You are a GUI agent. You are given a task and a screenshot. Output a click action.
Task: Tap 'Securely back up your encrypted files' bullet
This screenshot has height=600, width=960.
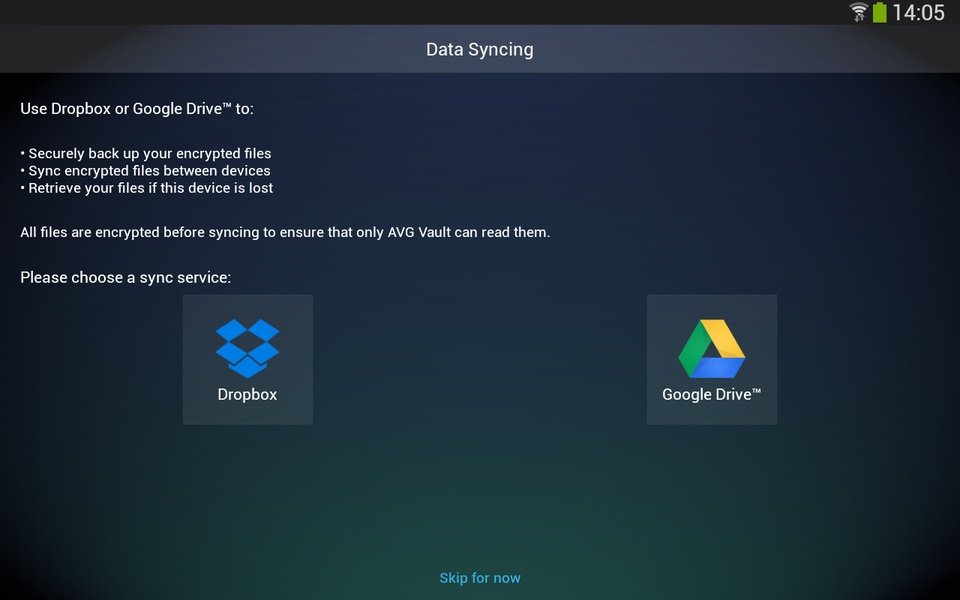(x=146, y=154)
